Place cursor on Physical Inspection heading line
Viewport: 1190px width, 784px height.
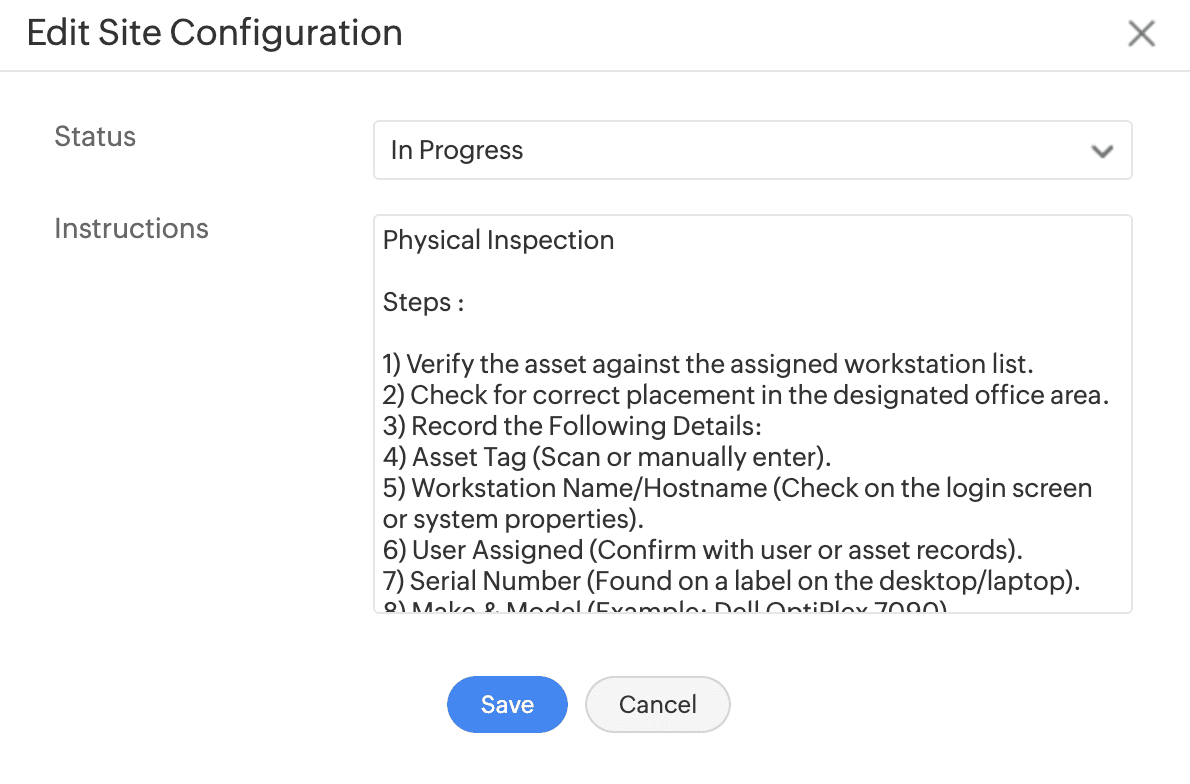coord(498,241)
